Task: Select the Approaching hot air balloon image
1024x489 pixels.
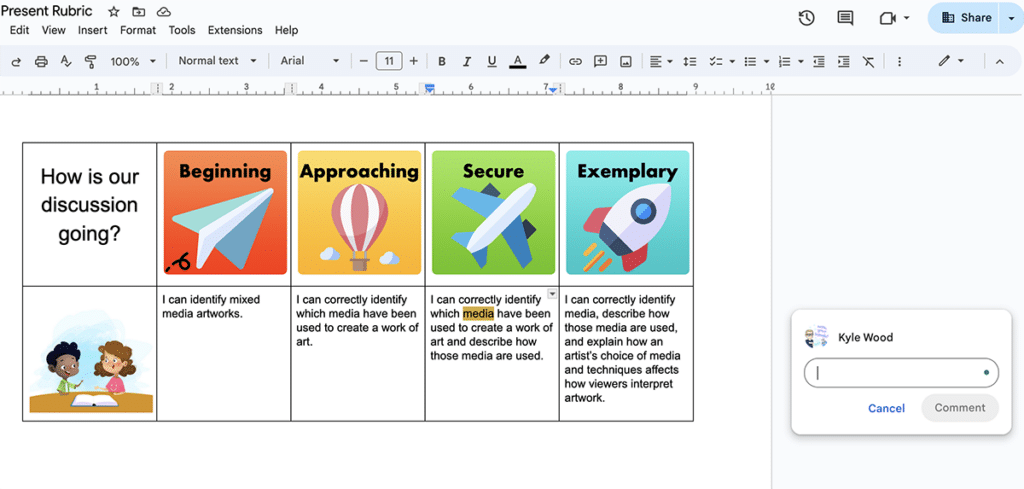Action: coord(359,212)
